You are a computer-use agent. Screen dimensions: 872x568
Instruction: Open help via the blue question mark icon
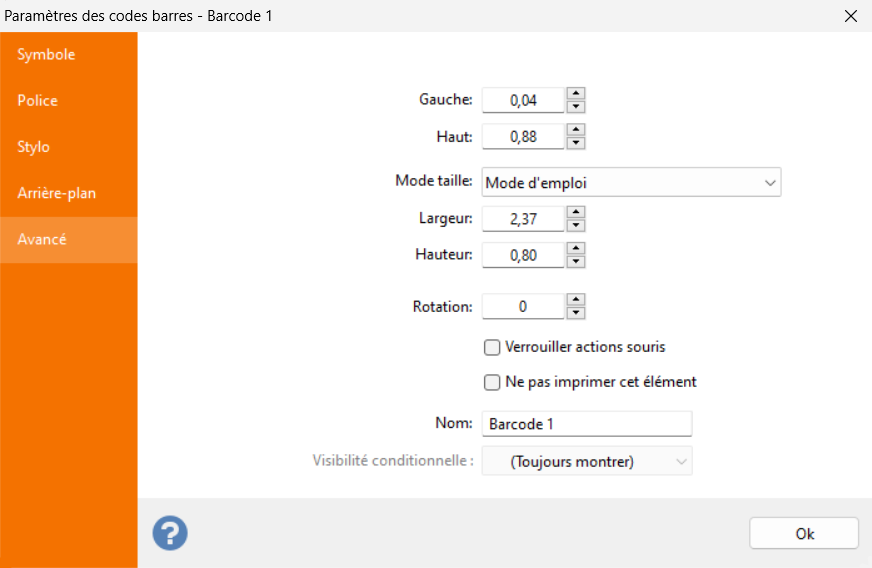(x=170, y=533)
